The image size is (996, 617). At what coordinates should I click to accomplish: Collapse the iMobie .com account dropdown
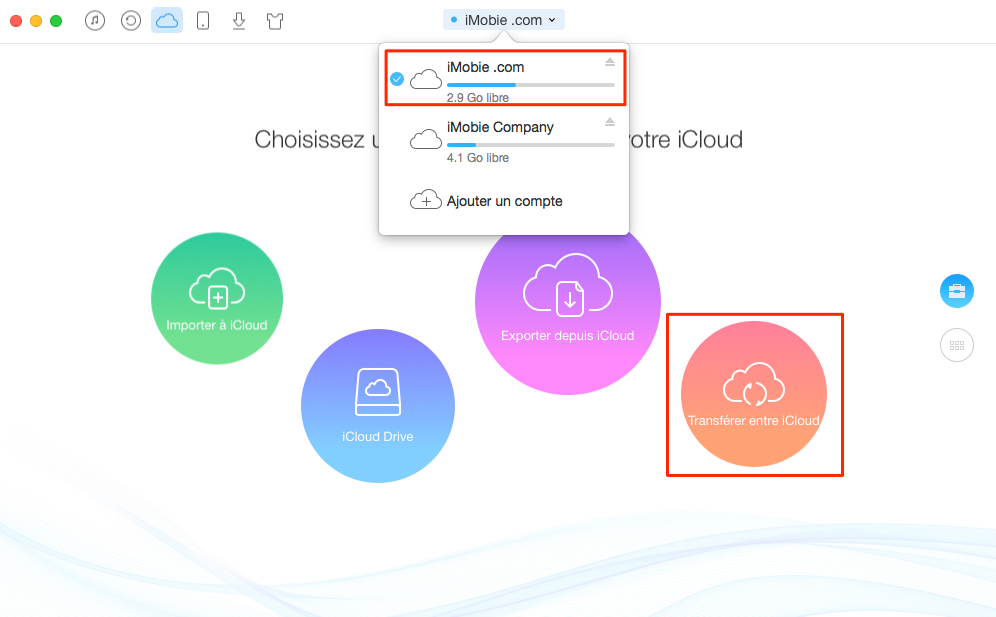504,20
